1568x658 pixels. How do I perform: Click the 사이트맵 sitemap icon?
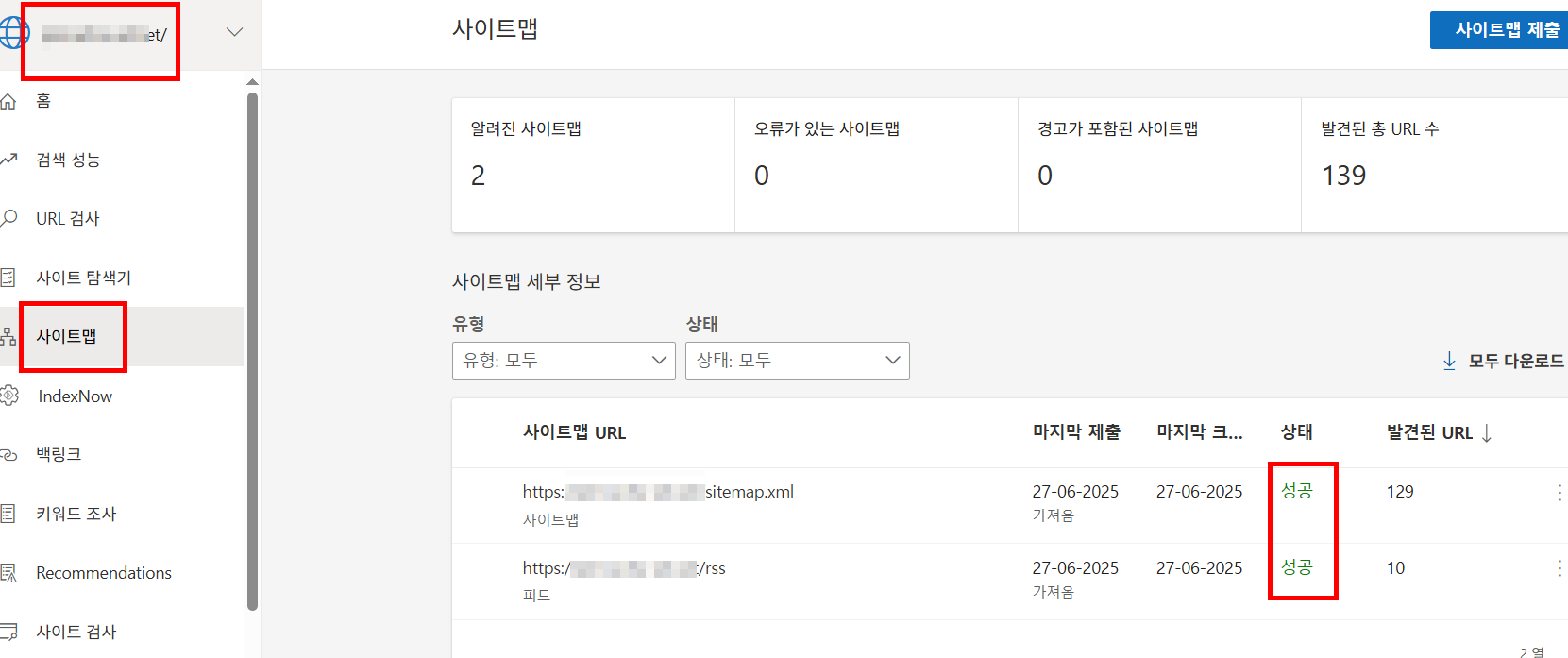tap(9, 336)
